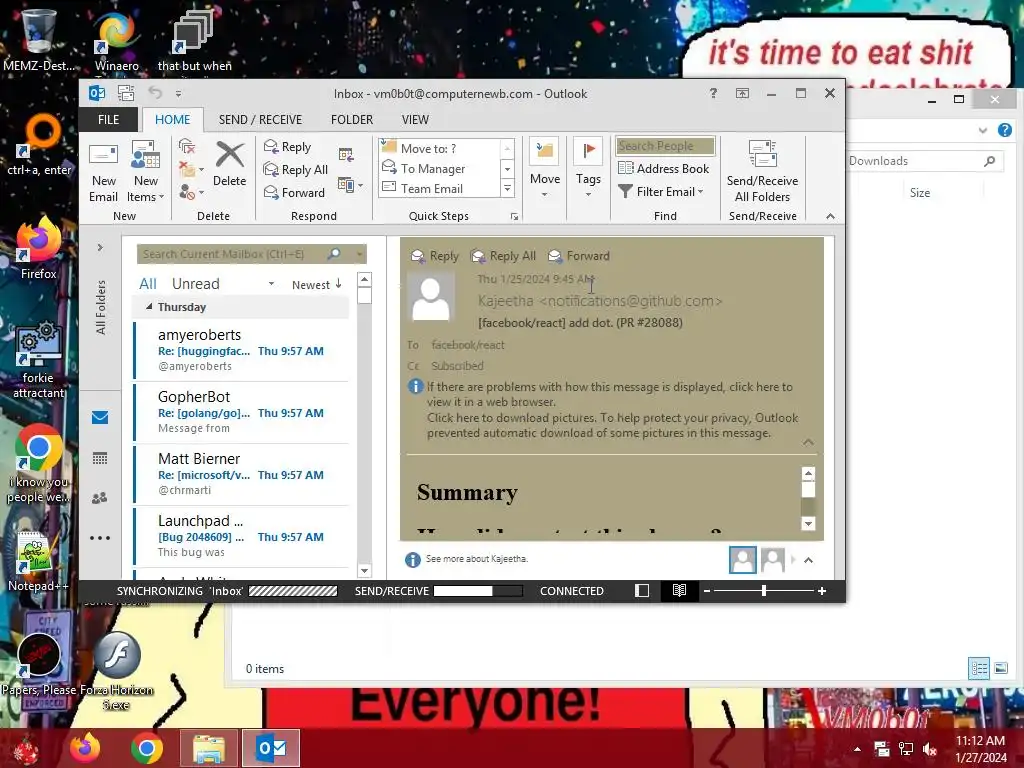
Task: Open the Tags flag menu
Action: pos(588,170)
